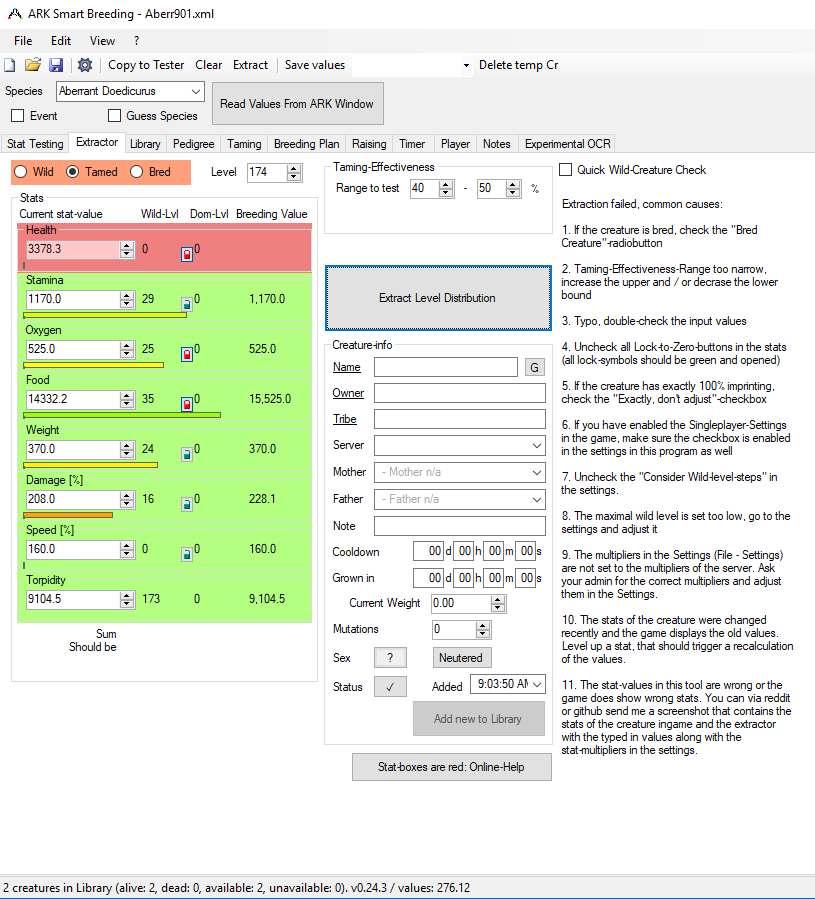Open the Aberrant Doedicurus species dropdown

(x=194, y=91)
